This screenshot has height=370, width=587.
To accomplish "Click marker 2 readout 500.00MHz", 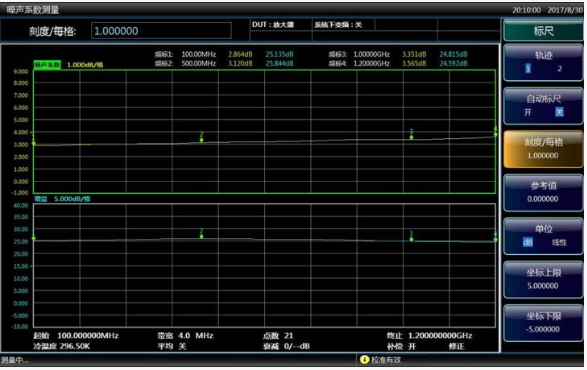I will pos(199,63).
